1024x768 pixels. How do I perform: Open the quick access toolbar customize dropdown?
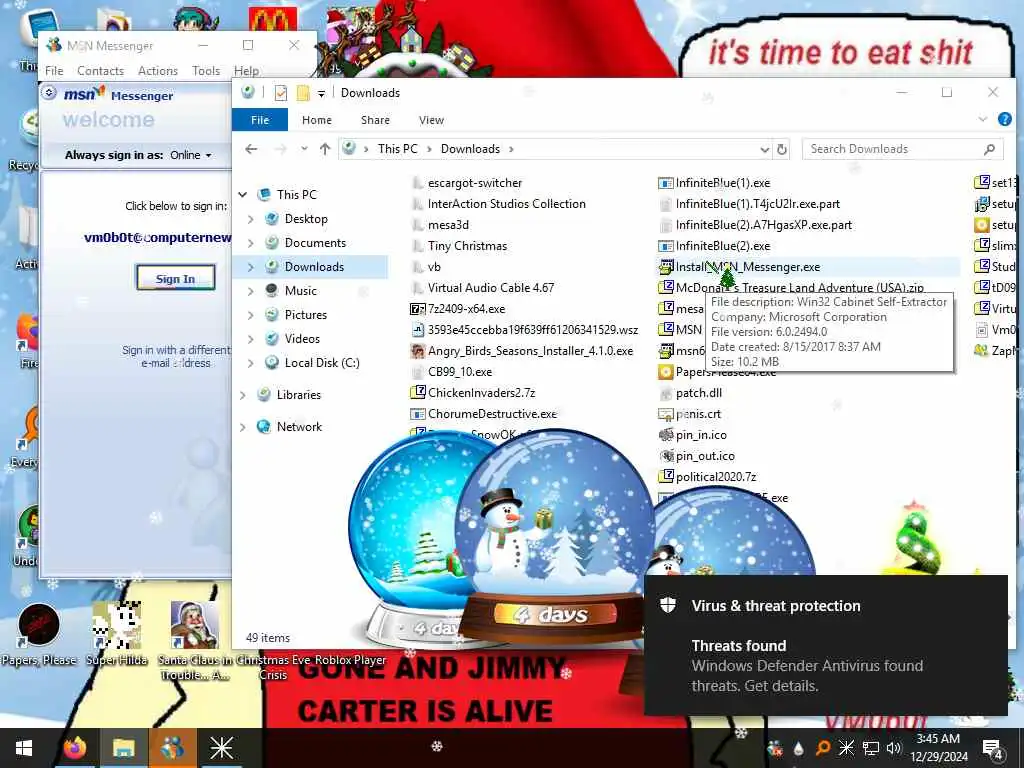[x=321, y=93]
